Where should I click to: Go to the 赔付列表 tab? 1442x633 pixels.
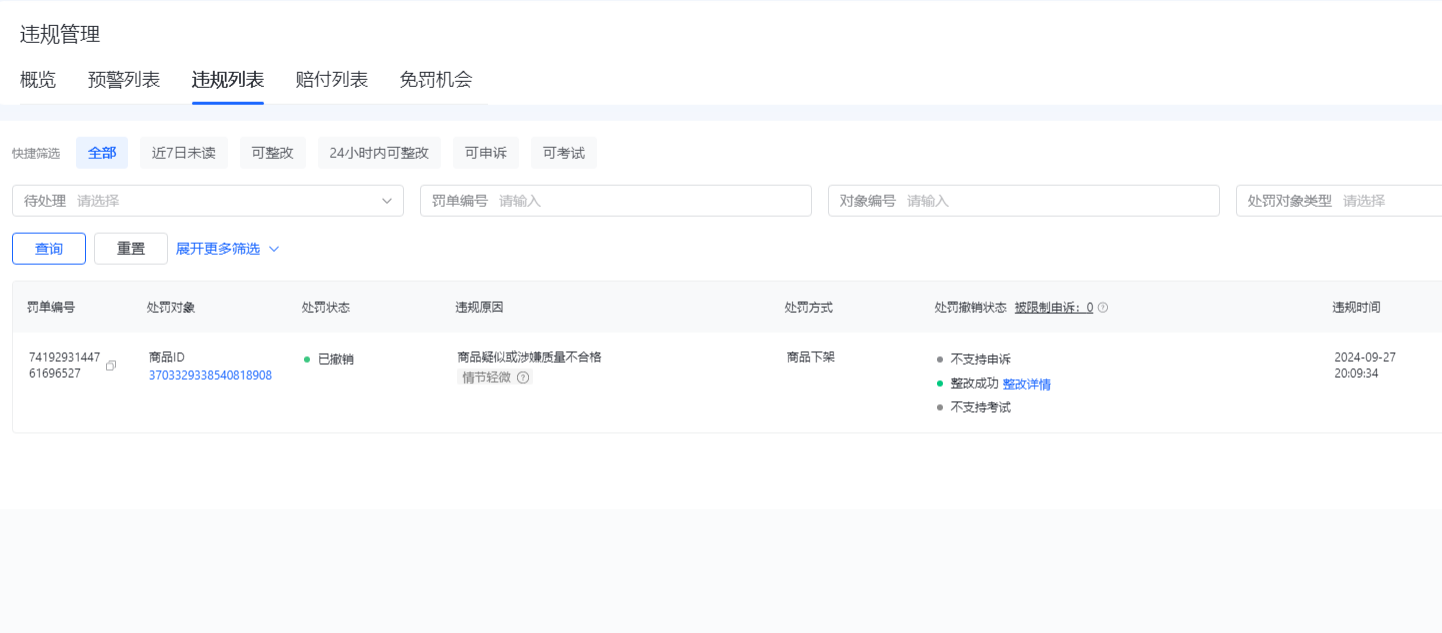[332, 80]
